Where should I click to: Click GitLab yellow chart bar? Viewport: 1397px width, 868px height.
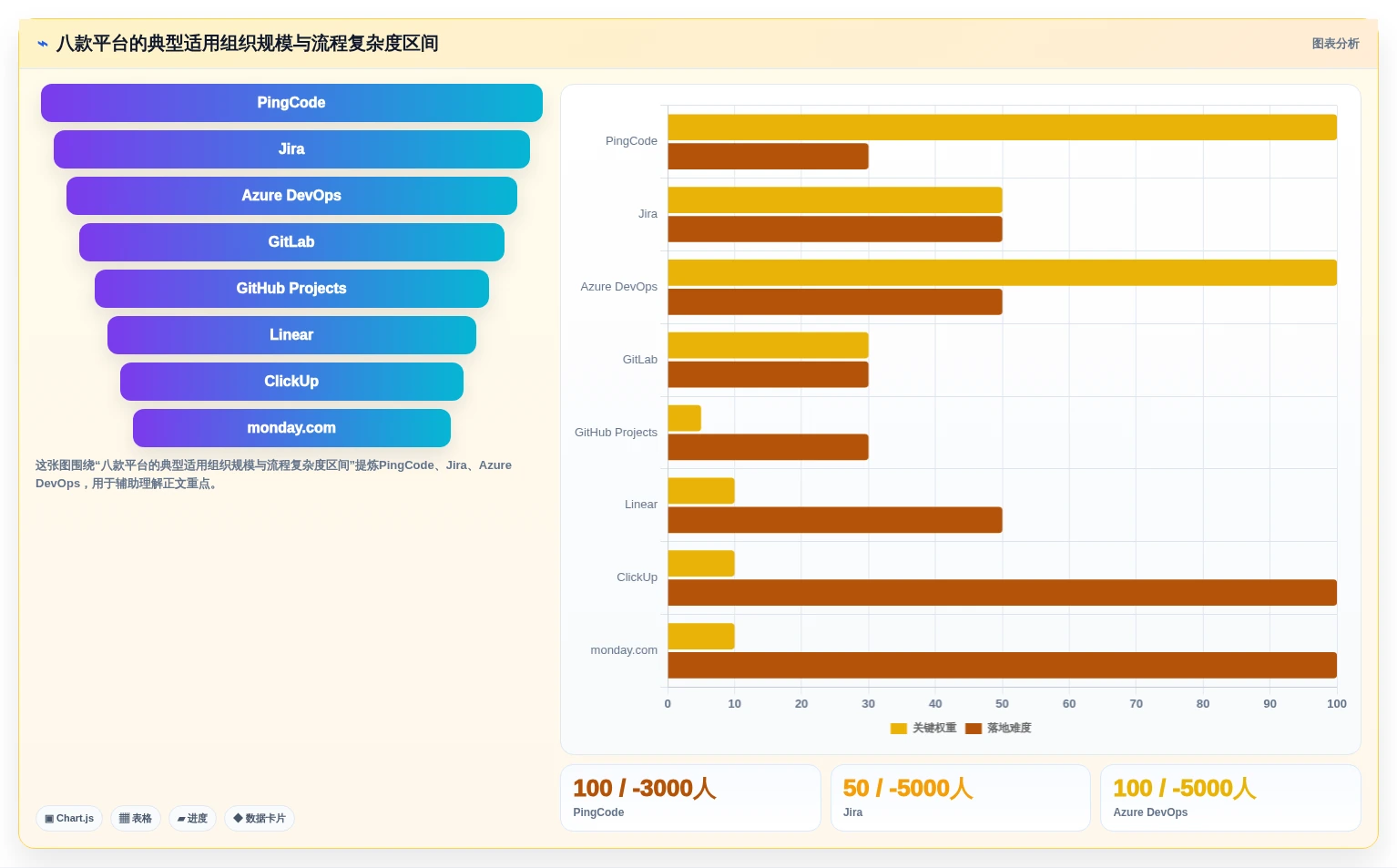click(768, 345)
